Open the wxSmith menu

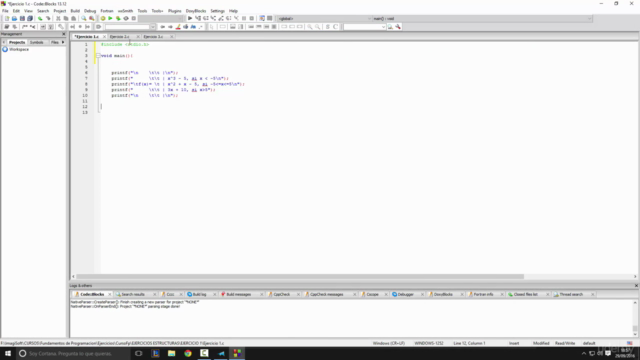(125, 11)
